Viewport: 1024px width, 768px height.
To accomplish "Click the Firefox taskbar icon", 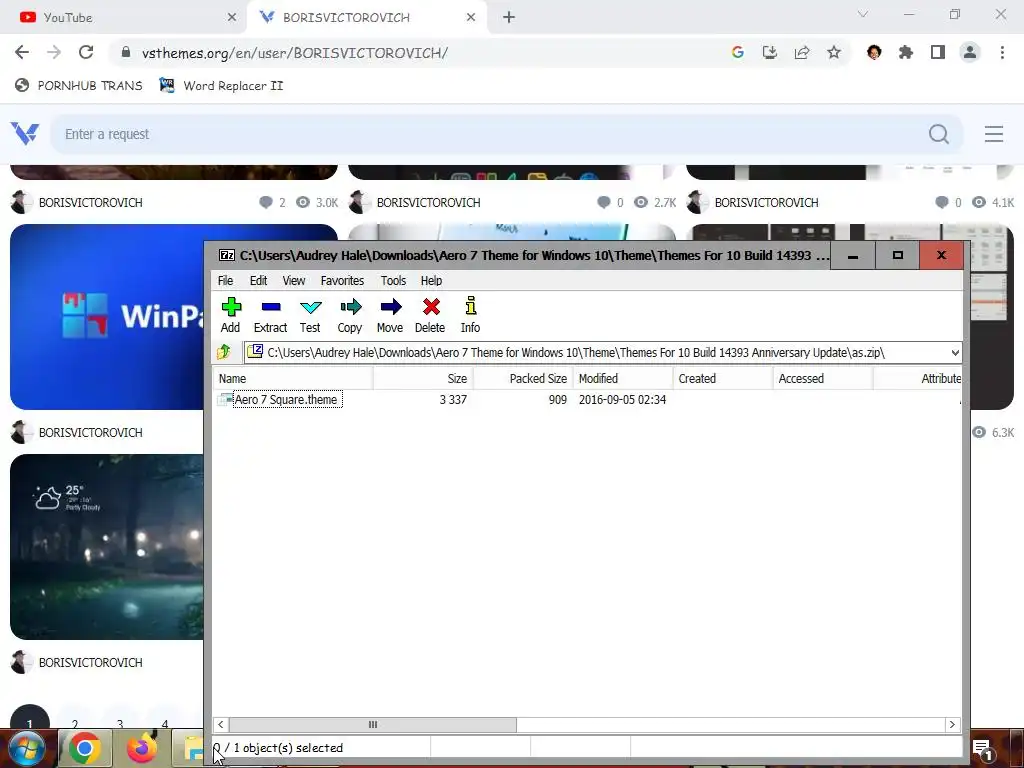I will tap(141, 748).
